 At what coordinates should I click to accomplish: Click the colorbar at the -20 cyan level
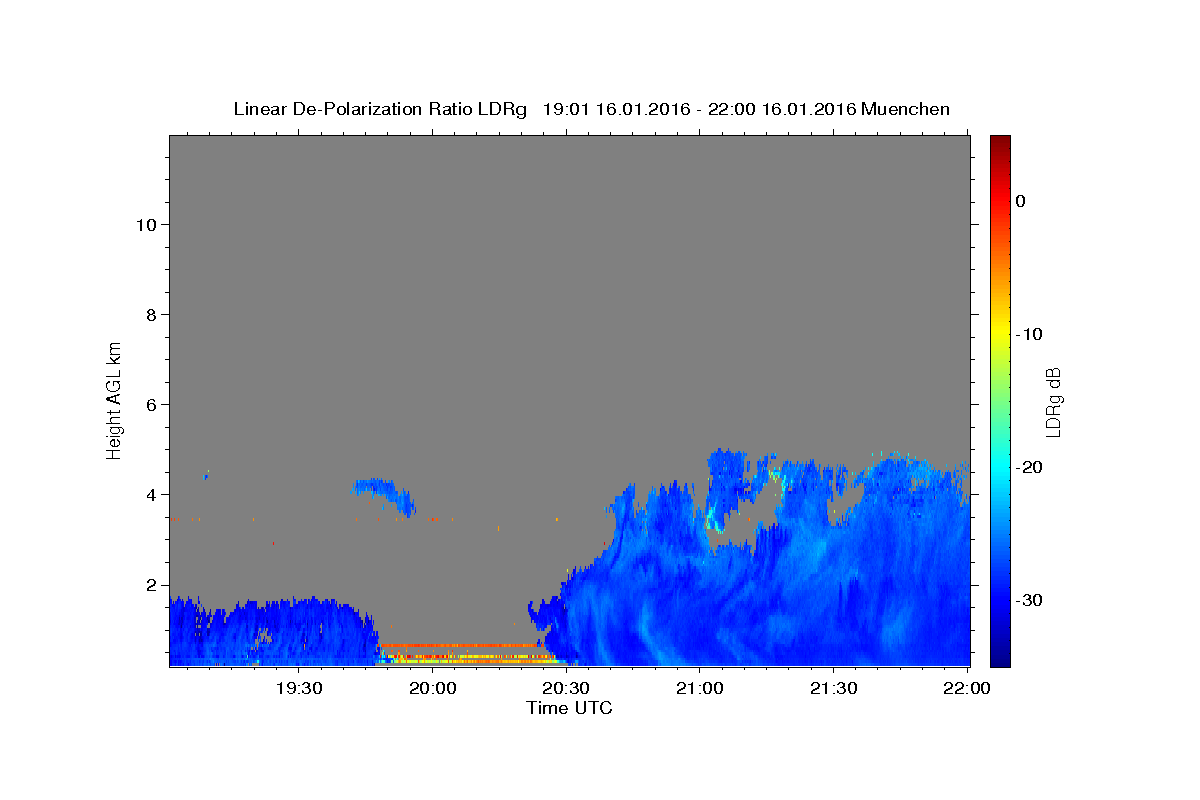(x=1000, y=467)
